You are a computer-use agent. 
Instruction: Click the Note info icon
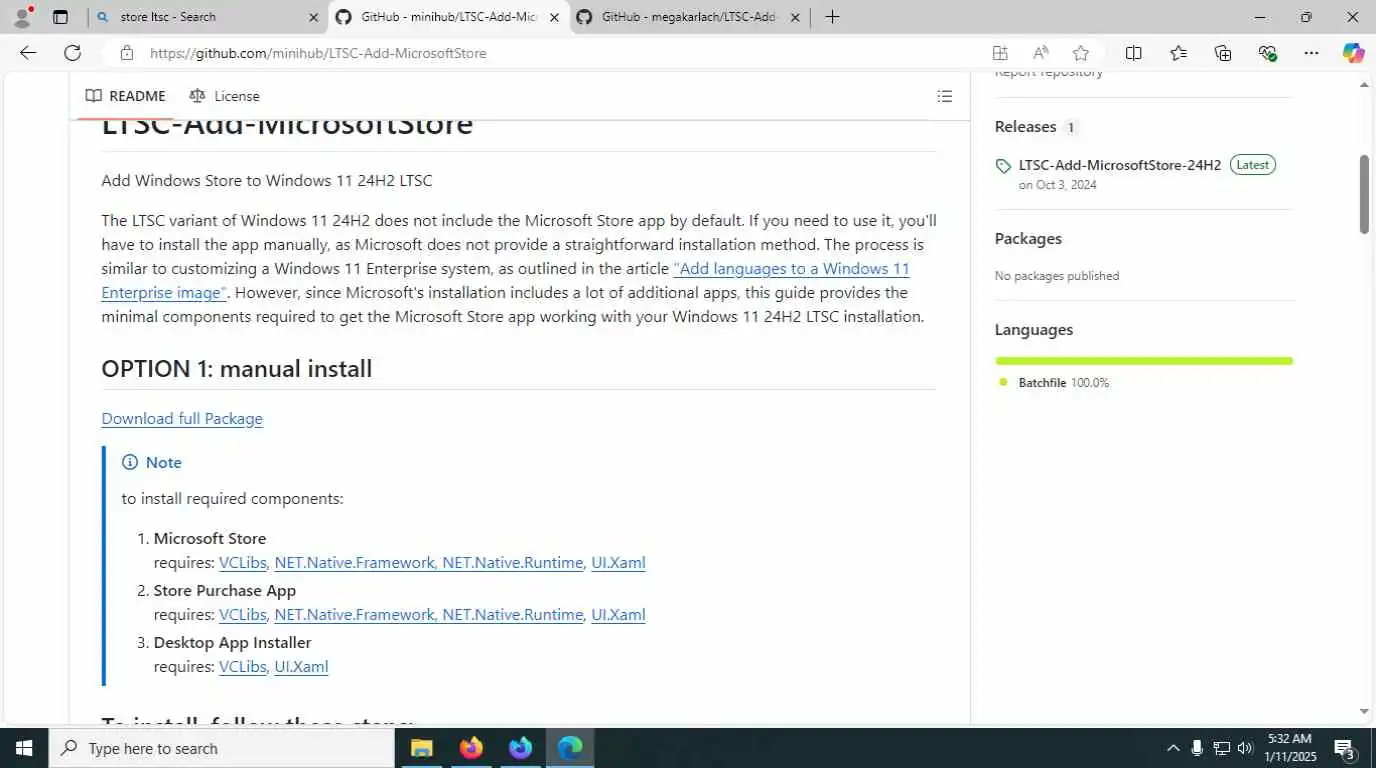coord(130,462)
